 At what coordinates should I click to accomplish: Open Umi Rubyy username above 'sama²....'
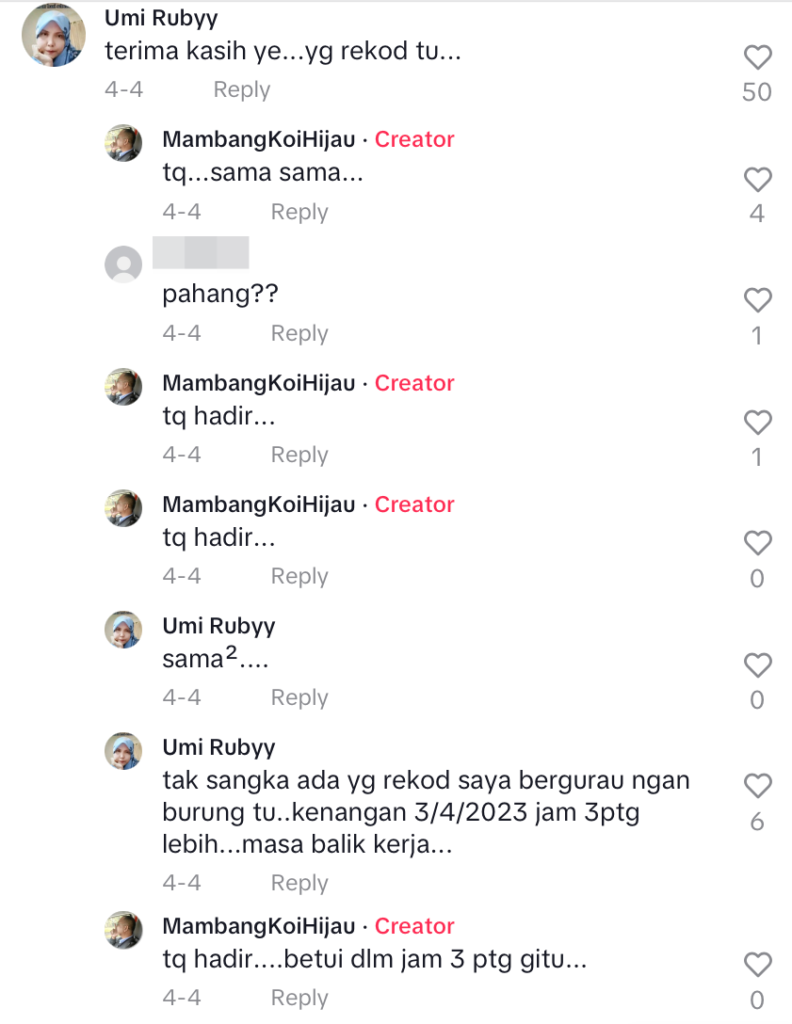click(218, 626)
